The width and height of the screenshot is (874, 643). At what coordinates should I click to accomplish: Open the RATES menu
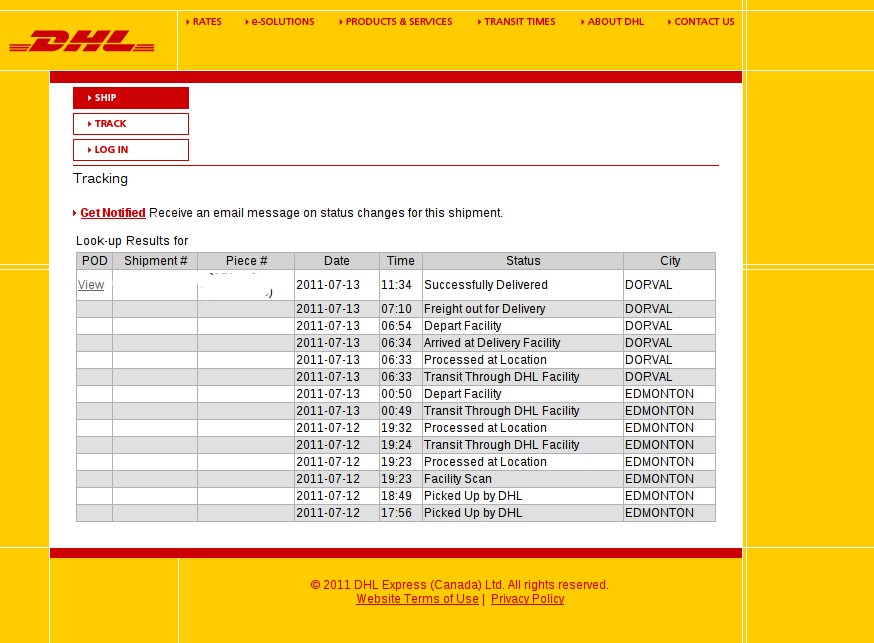(204, 22)
